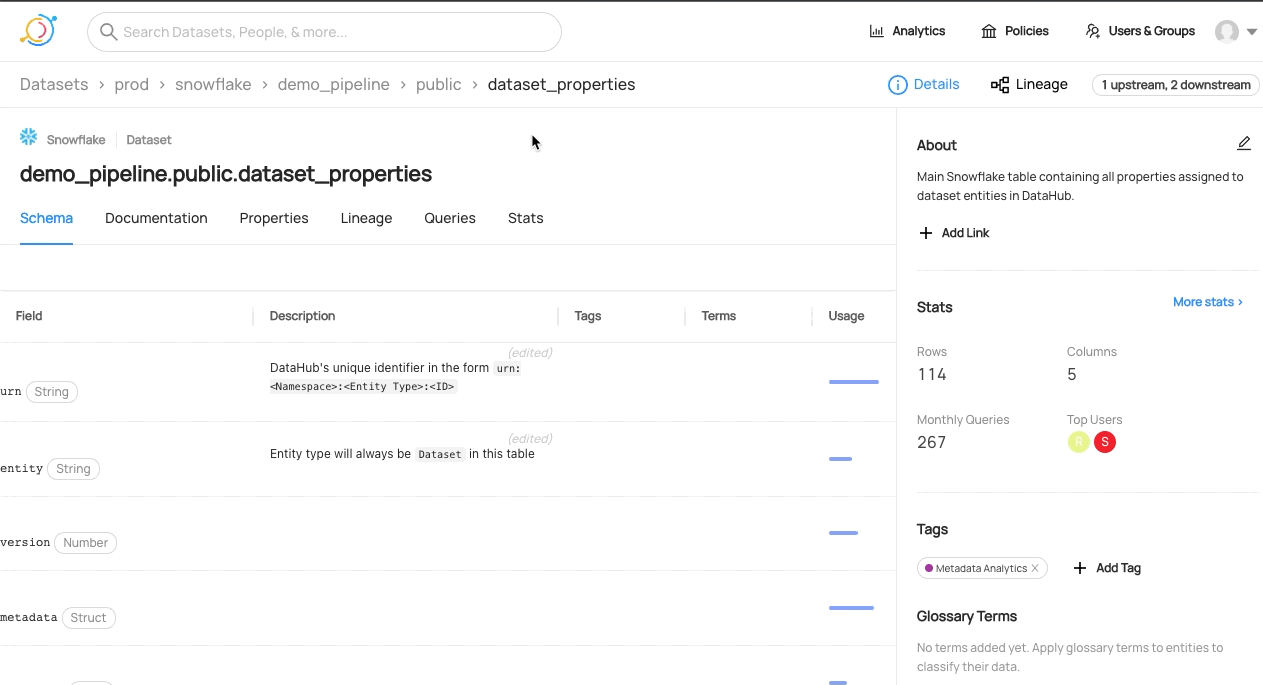Viewport: 1263px width, 685px height.
Task: Click the Description column header
Action: [302, 316]
